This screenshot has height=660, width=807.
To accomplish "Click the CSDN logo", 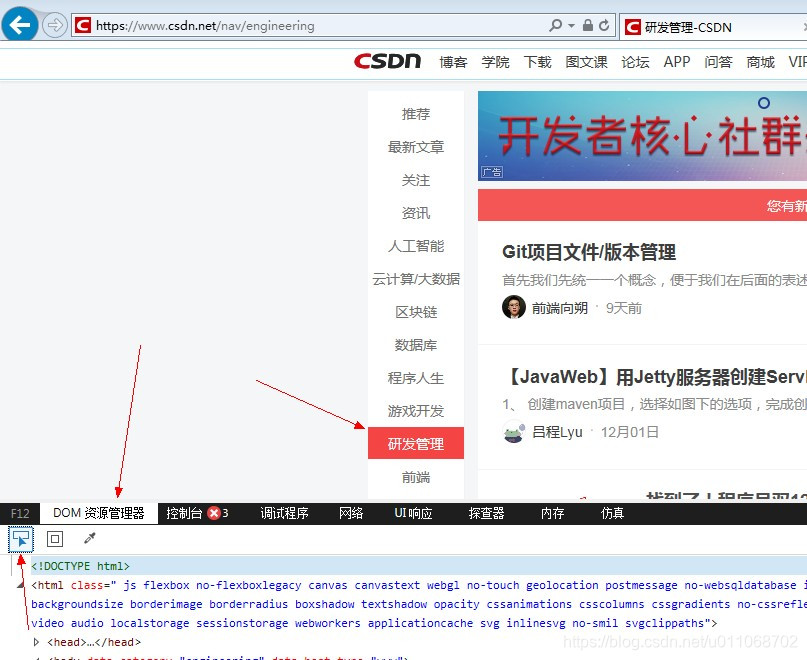I will 387,62.
